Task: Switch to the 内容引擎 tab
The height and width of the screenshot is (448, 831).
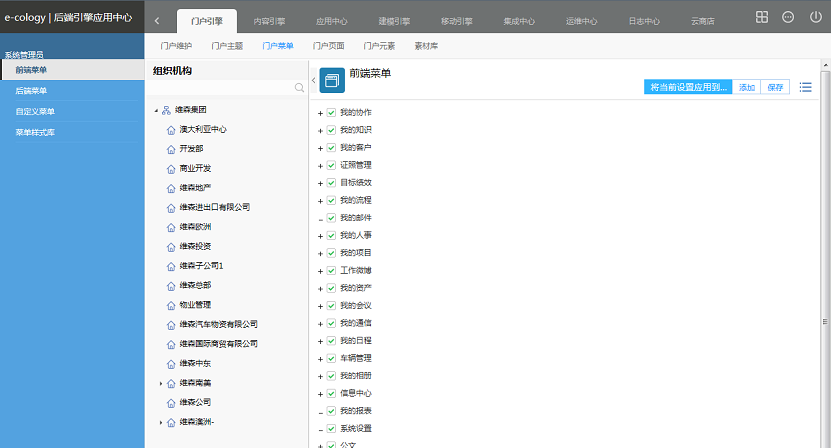Action: [269, 21]
